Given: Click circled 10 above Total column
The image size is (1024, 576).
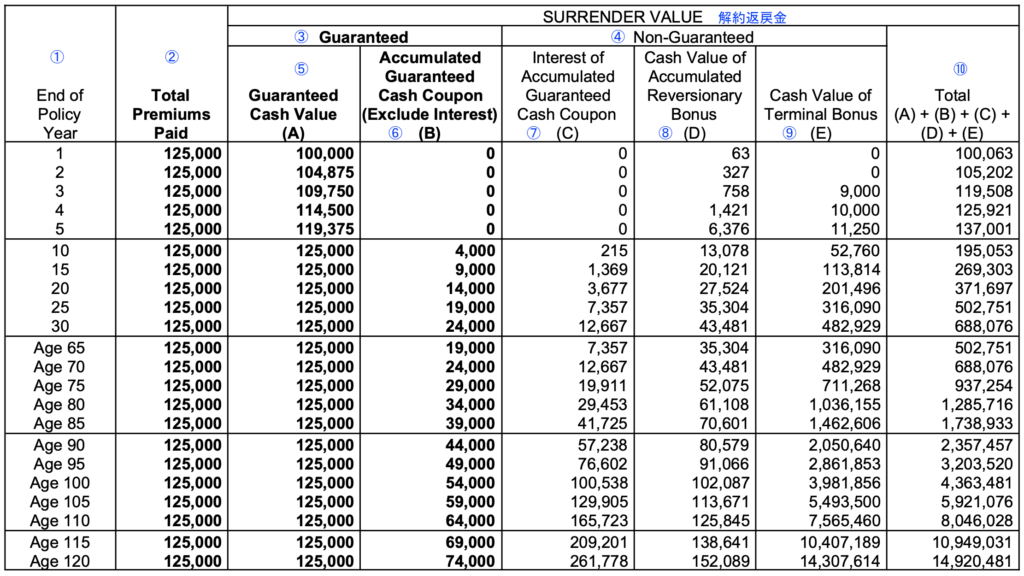Looking at the screenshot, I should pos(959,69).
